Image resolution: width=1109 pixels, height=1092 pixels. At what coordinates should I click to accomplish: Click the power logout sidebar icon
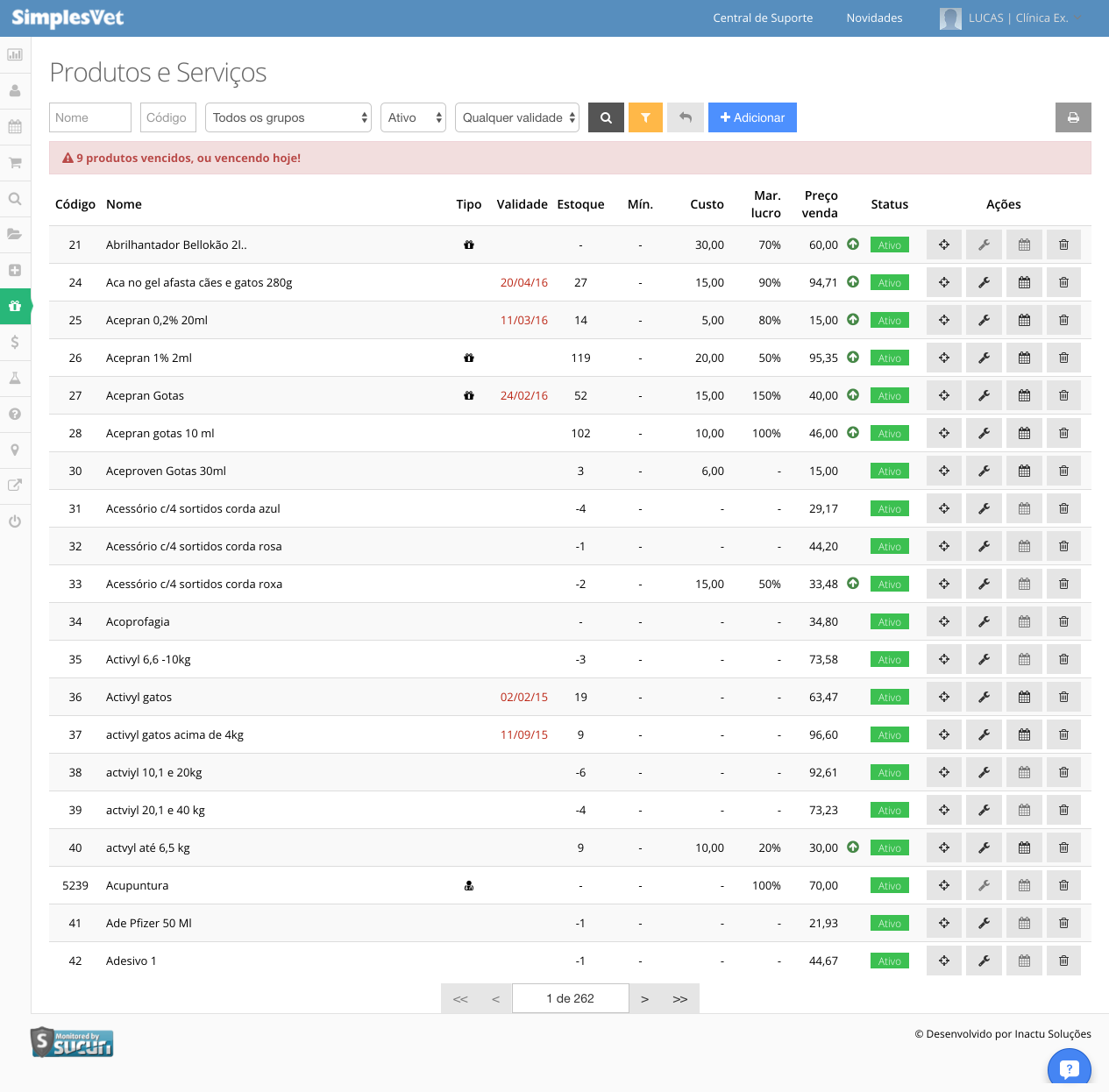coord(15,521)
